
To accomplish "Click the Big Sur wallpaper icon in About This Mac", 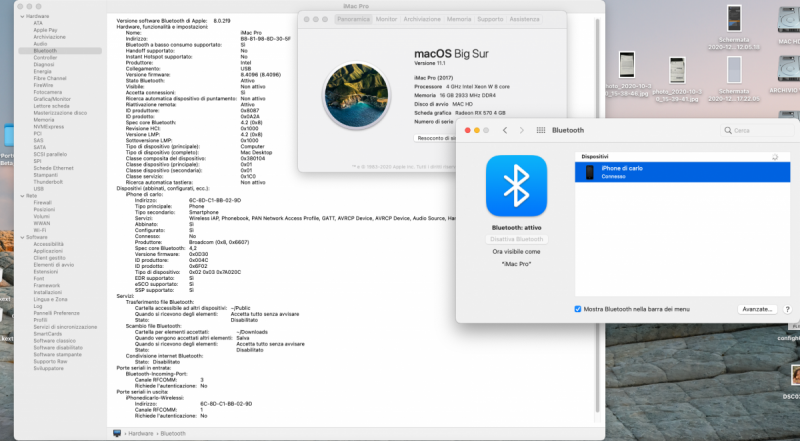I will click(357, 95).
